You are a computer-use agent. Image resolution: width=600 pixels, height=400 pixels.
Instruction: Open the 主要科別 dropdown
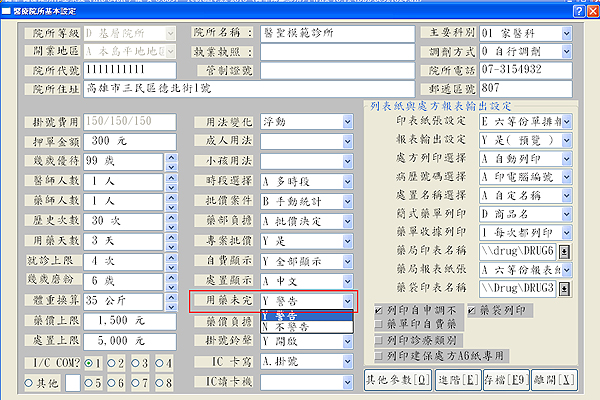click(566, 33)
